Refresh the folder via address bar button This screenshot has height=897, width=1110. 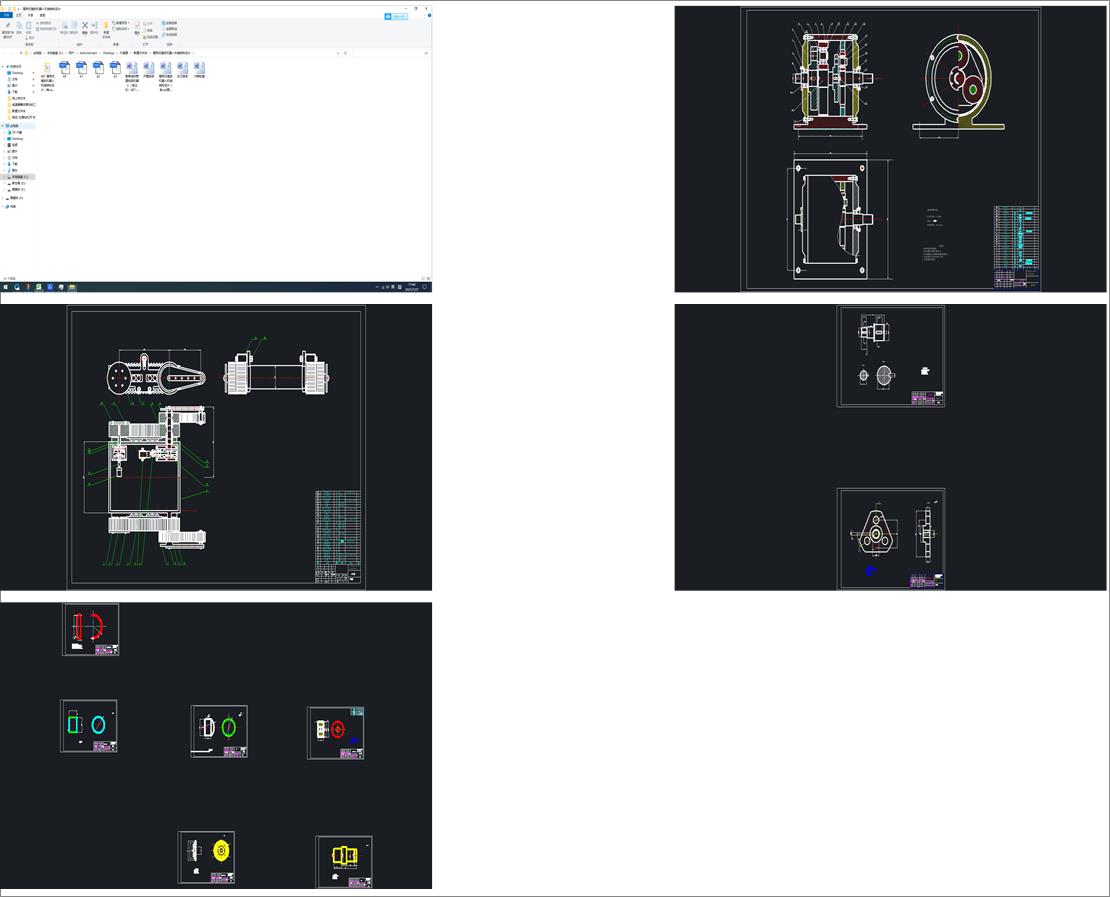pyautogui.click(x=345, y=53)
